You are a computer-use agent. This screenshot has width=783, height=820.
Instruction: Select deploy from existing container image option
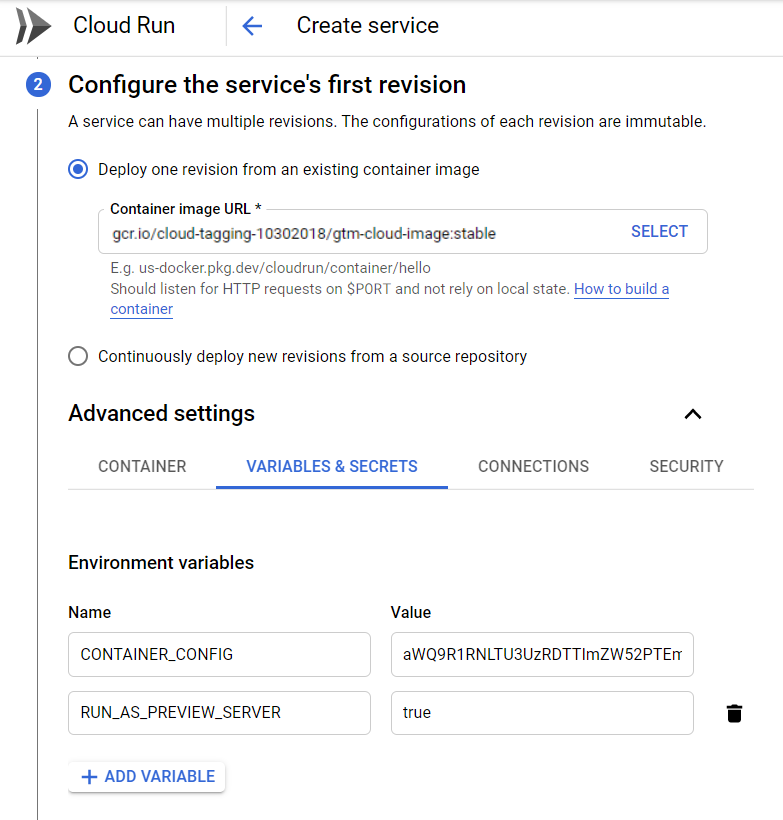coord(78,170)
